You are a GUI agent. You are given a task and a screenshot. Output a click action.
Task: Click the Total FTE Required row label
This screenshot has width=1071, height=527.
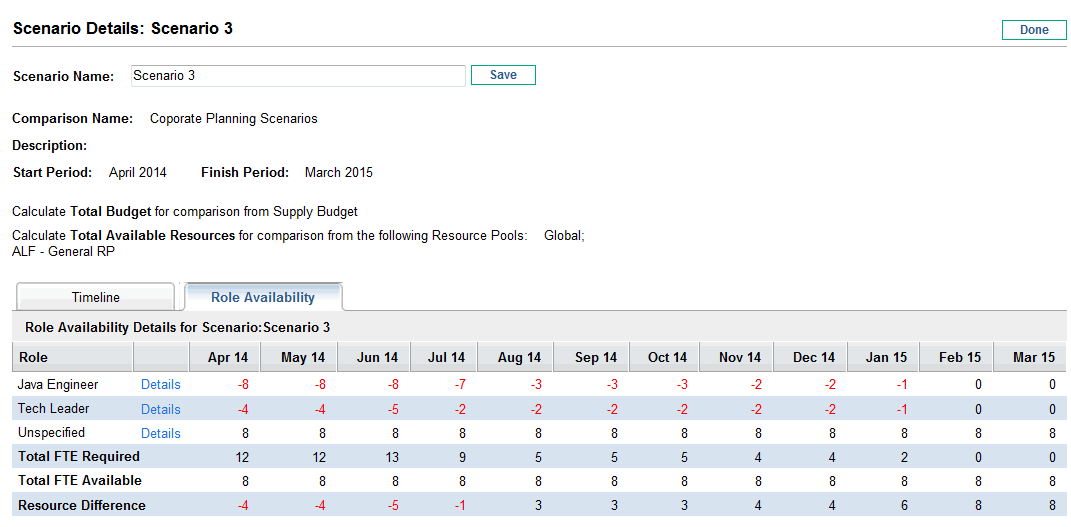pyautogui.click(x=79, y=456)
